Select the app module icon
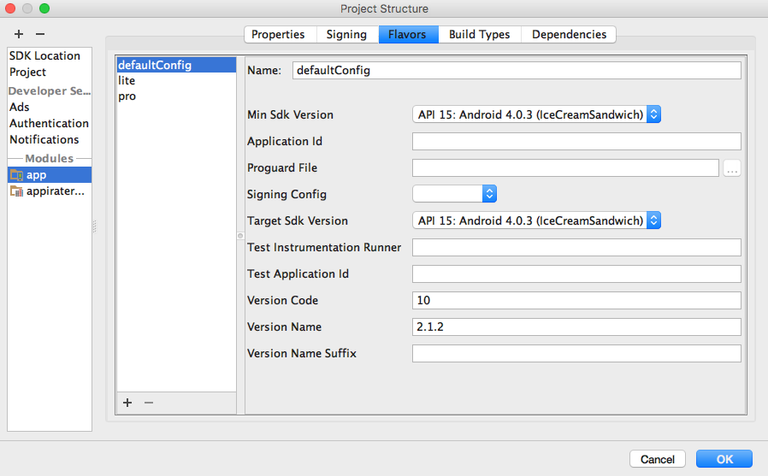Image resolution: width=768 pixels, height=476 pixels. point(17,175)
